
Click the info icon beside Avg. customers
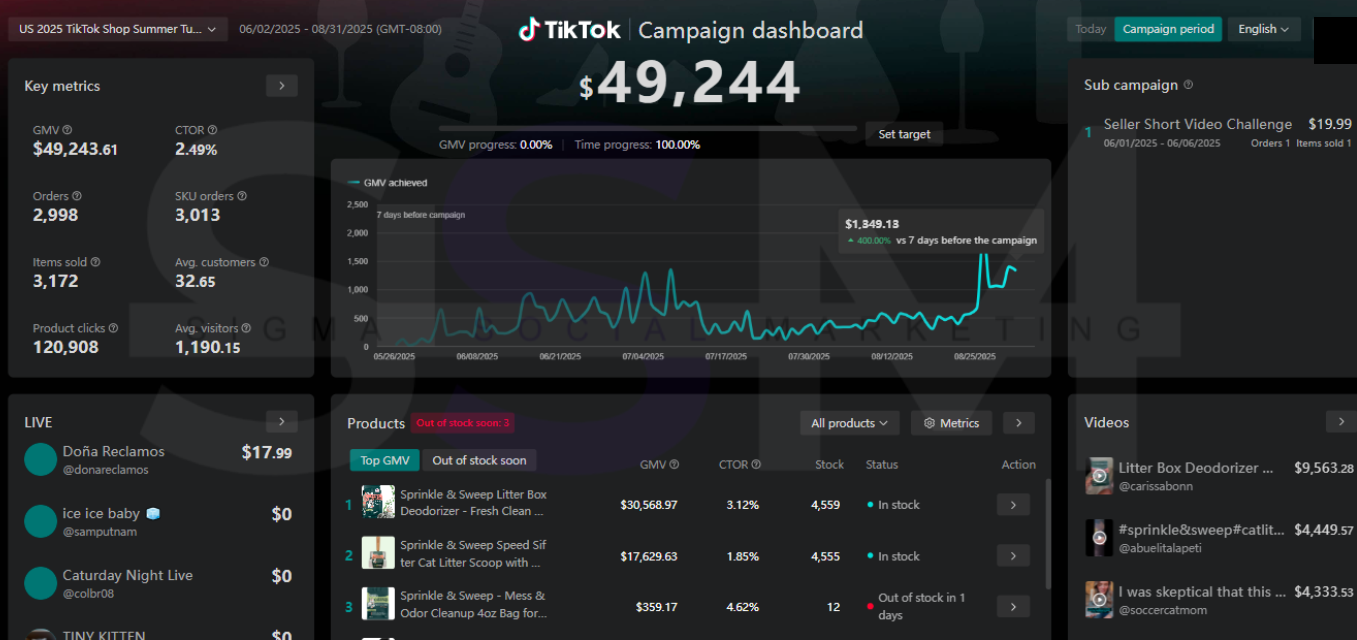(264, 262)
